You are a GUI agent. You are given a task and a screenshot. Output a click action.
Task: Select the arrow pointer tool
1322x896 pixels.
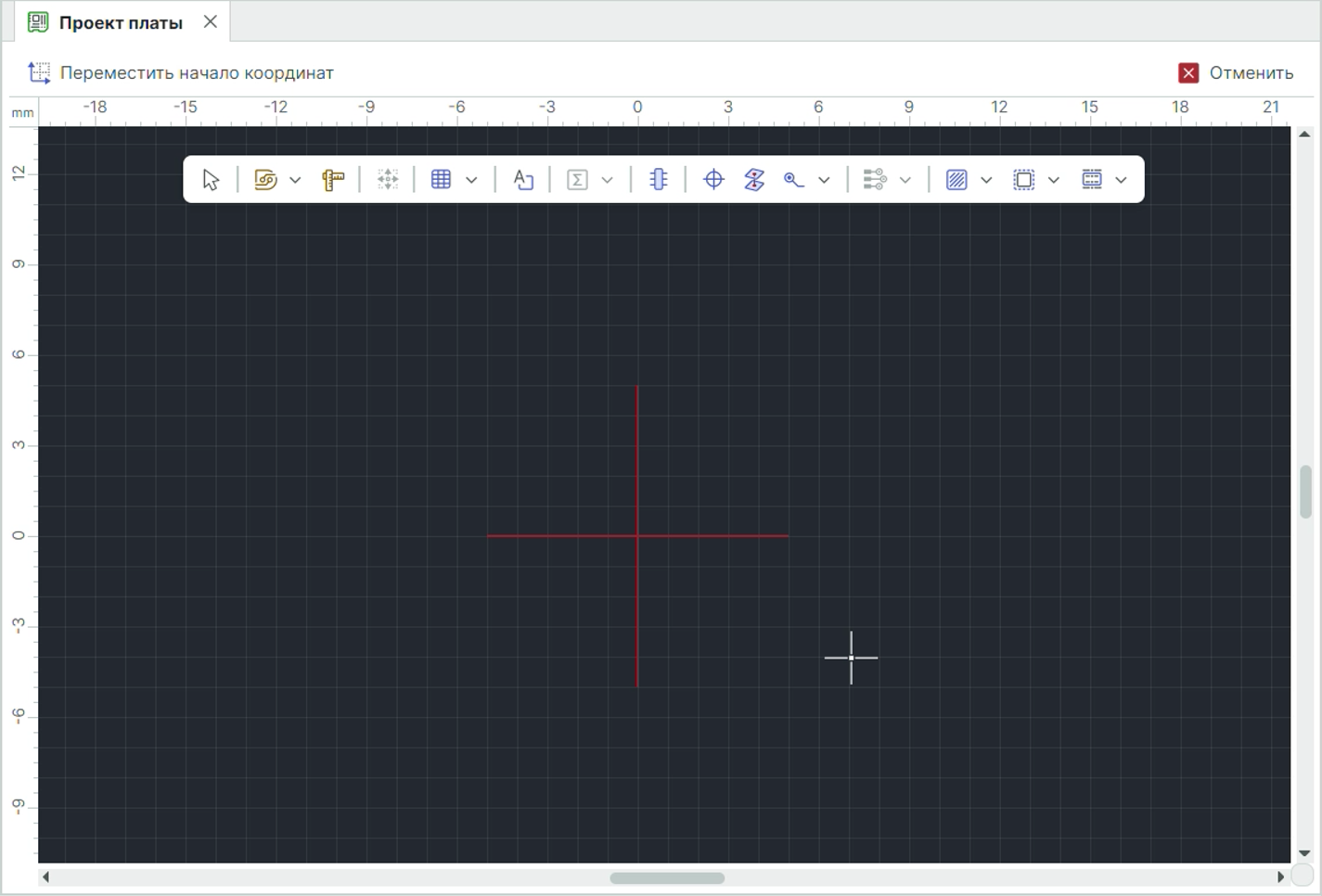[x=211, y=180]
